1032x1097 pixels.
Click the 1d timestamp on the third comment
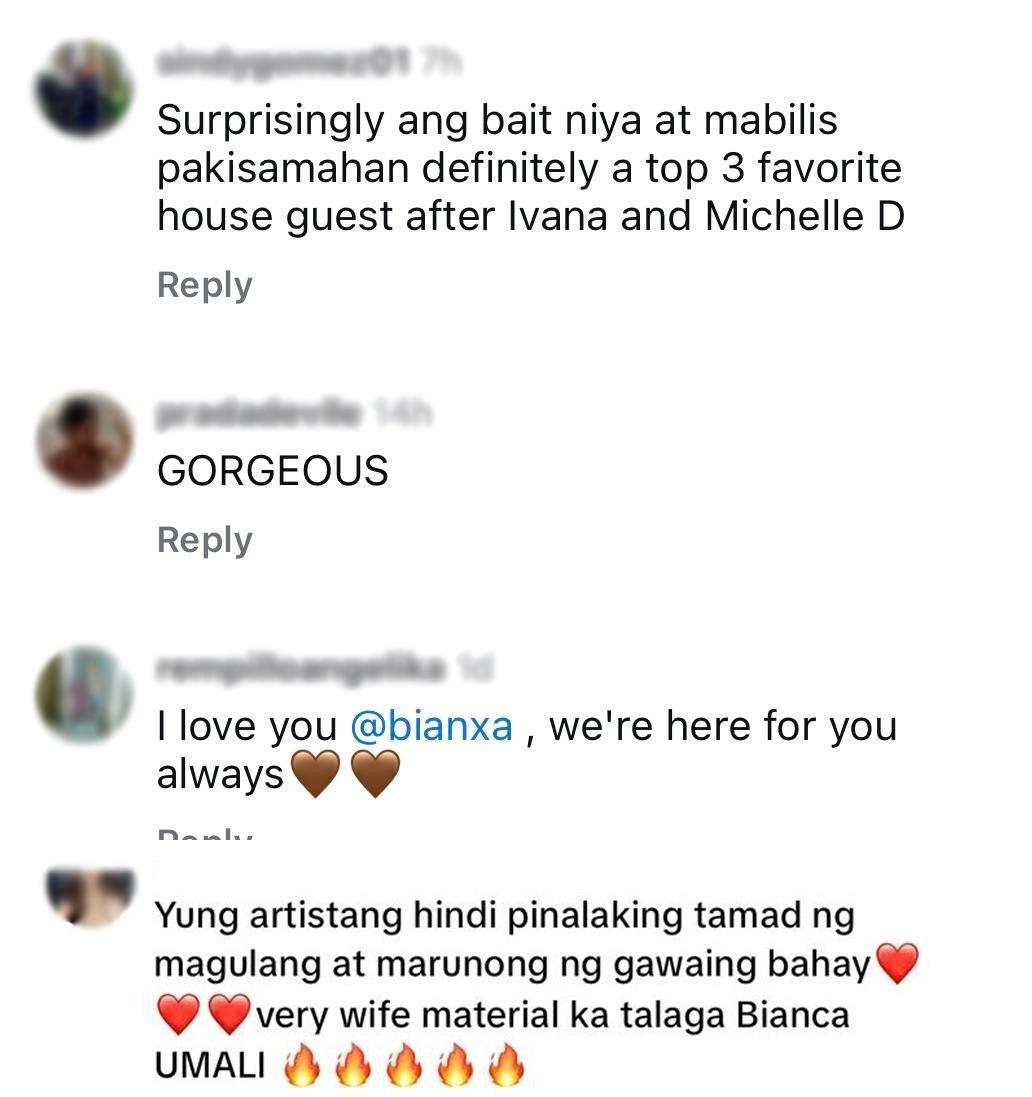point(474,668)
